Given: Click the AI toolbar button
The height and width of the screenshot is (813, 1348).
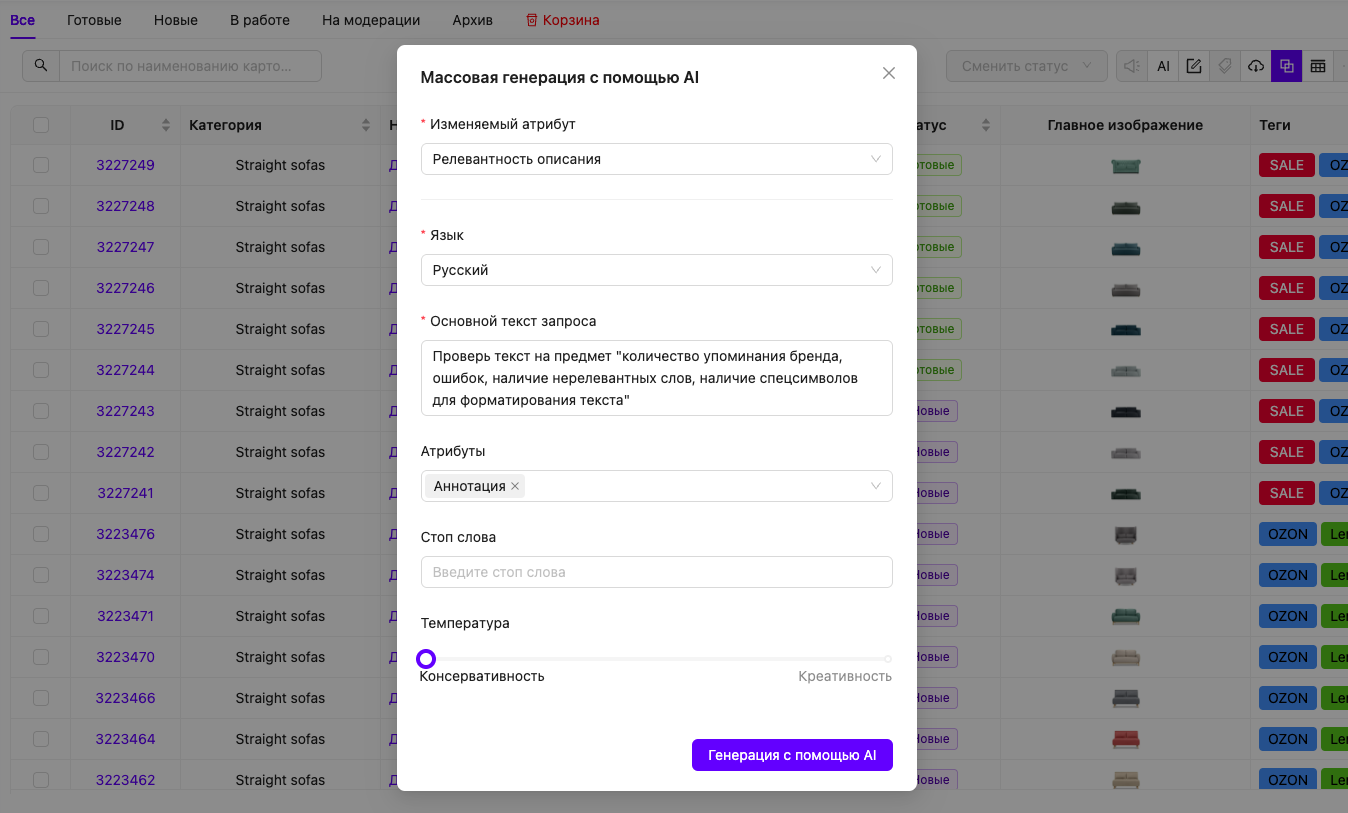Looking at the screenshot, I should [1163, 66].
